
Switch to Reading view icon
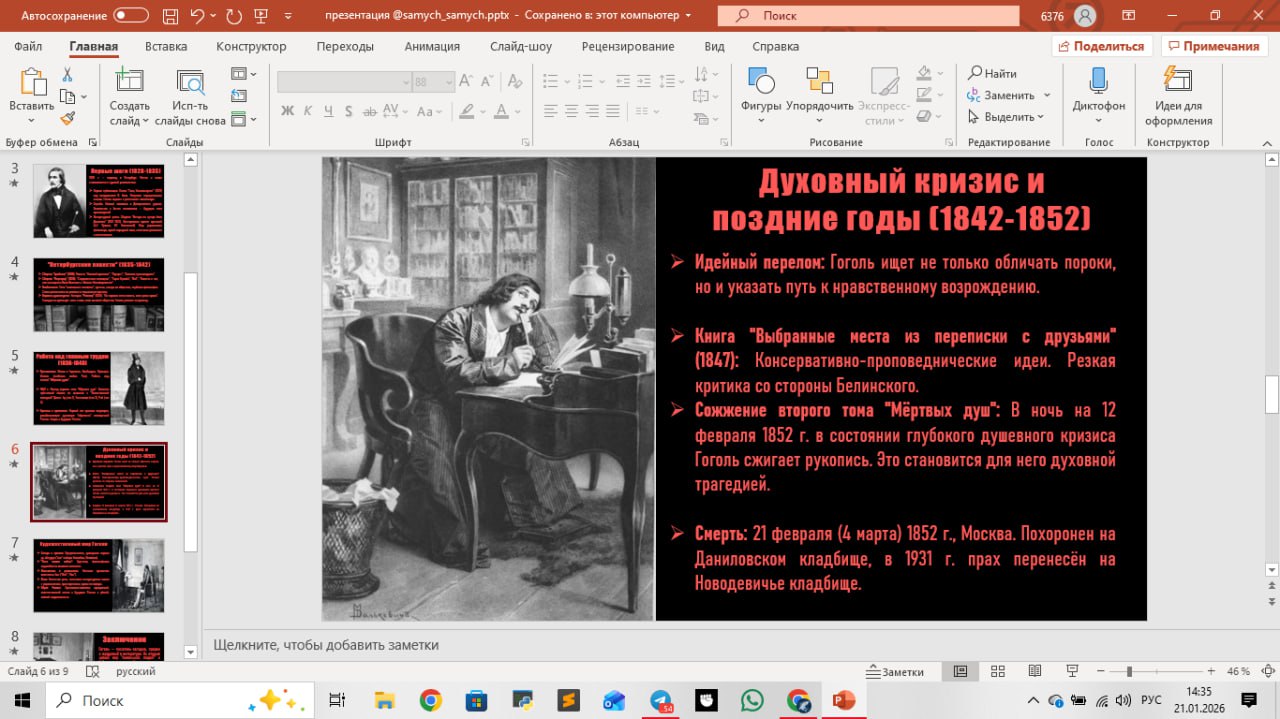click(x=1034, y=672)
